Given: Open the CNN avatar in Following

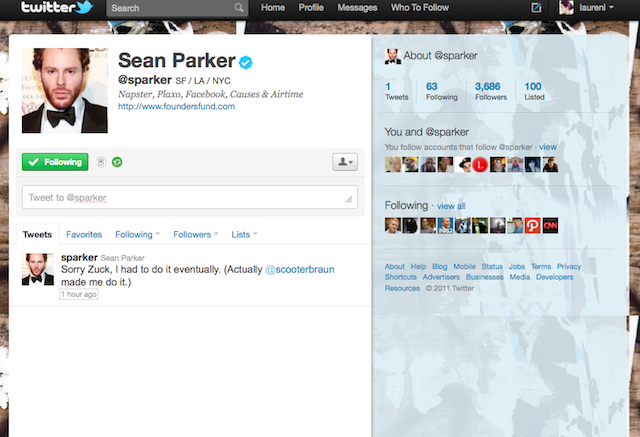Looking at the screenshot, I should tap(550, 226).
